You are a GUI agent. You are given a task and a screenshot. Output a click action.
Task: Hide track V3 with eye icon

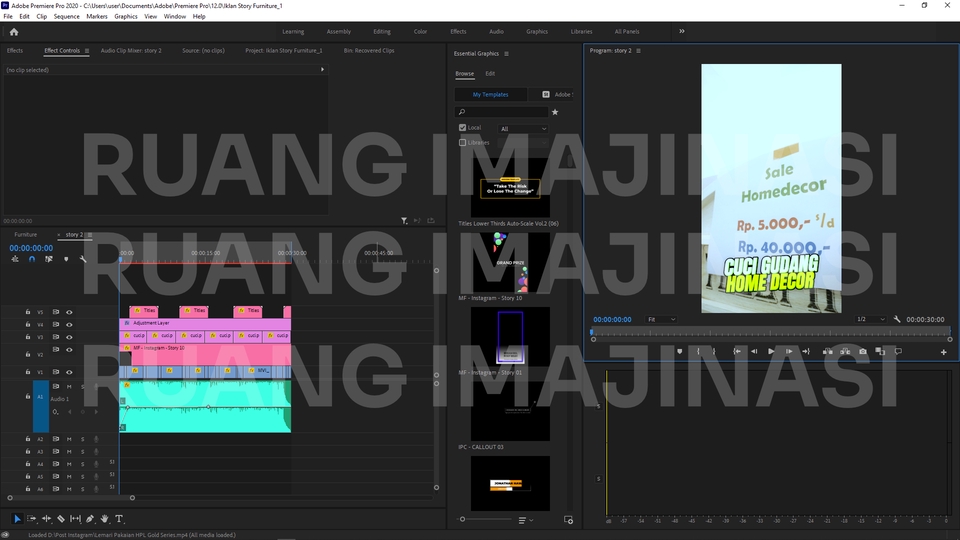pyautogui.click(x=69, y=337)
